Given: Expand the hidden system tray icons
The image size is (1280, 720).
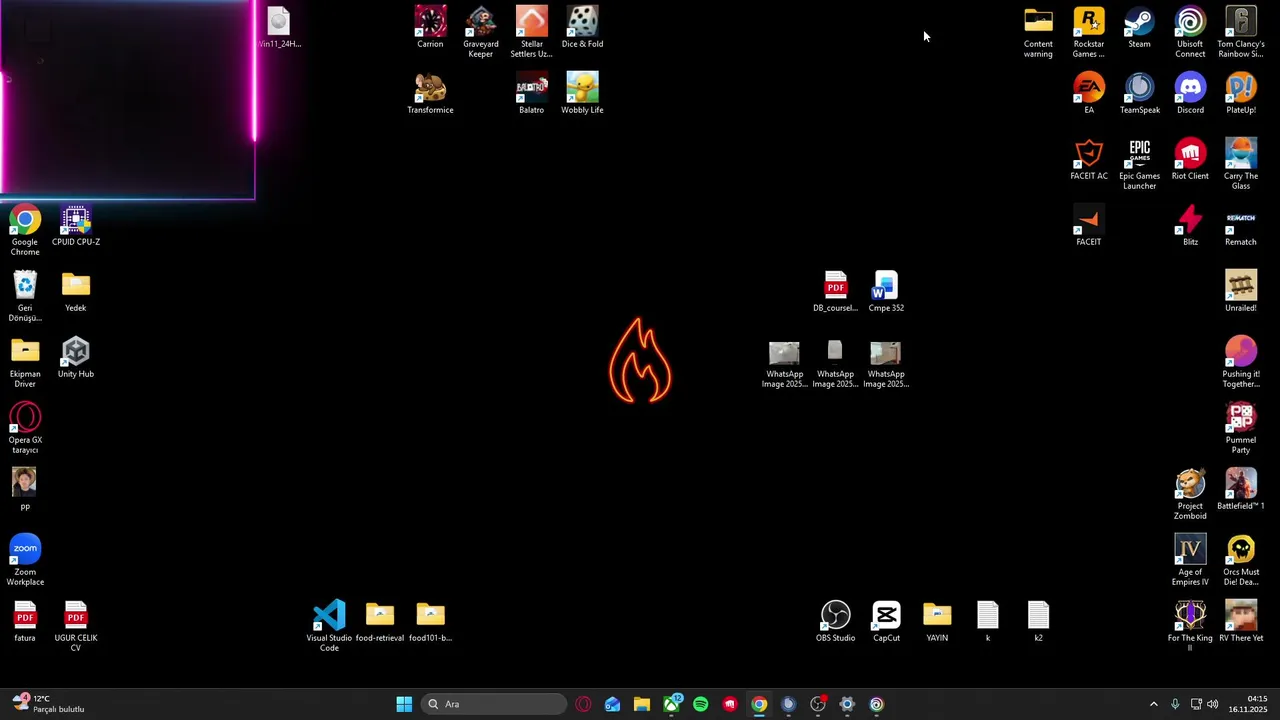Looking at the screenshot, I should 1153,704.
